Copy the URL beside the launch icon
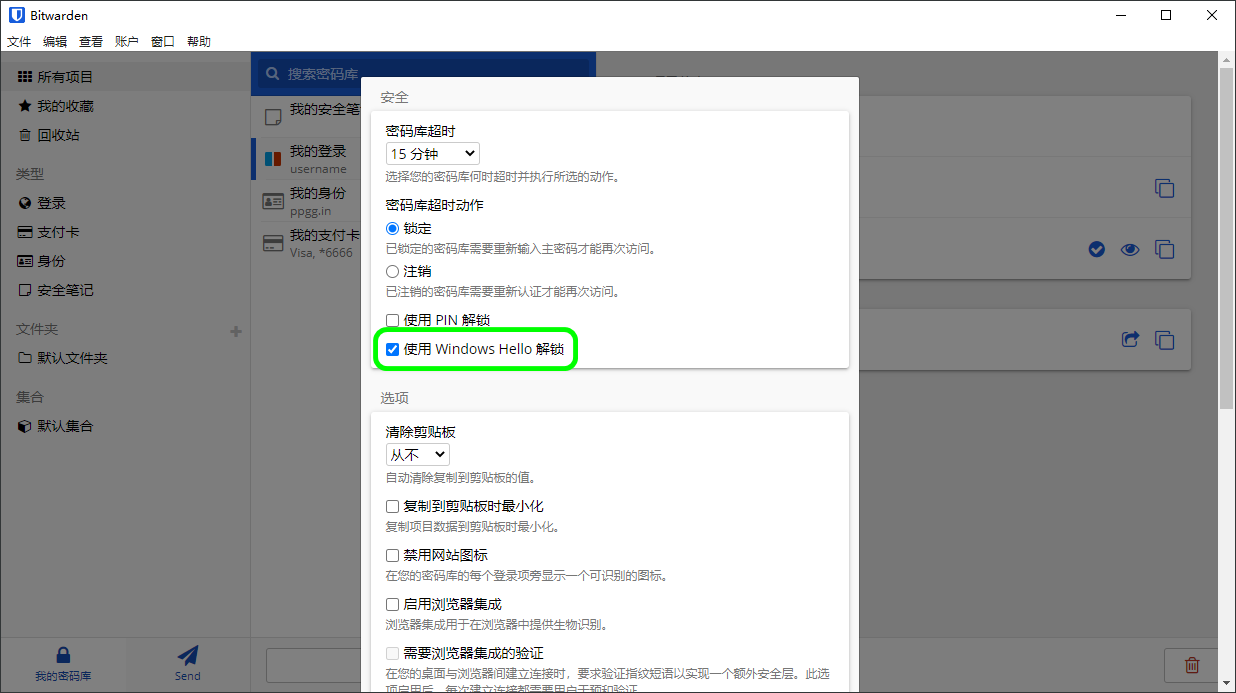This screenshot has height=693, width=1236. pos(1164,340)
